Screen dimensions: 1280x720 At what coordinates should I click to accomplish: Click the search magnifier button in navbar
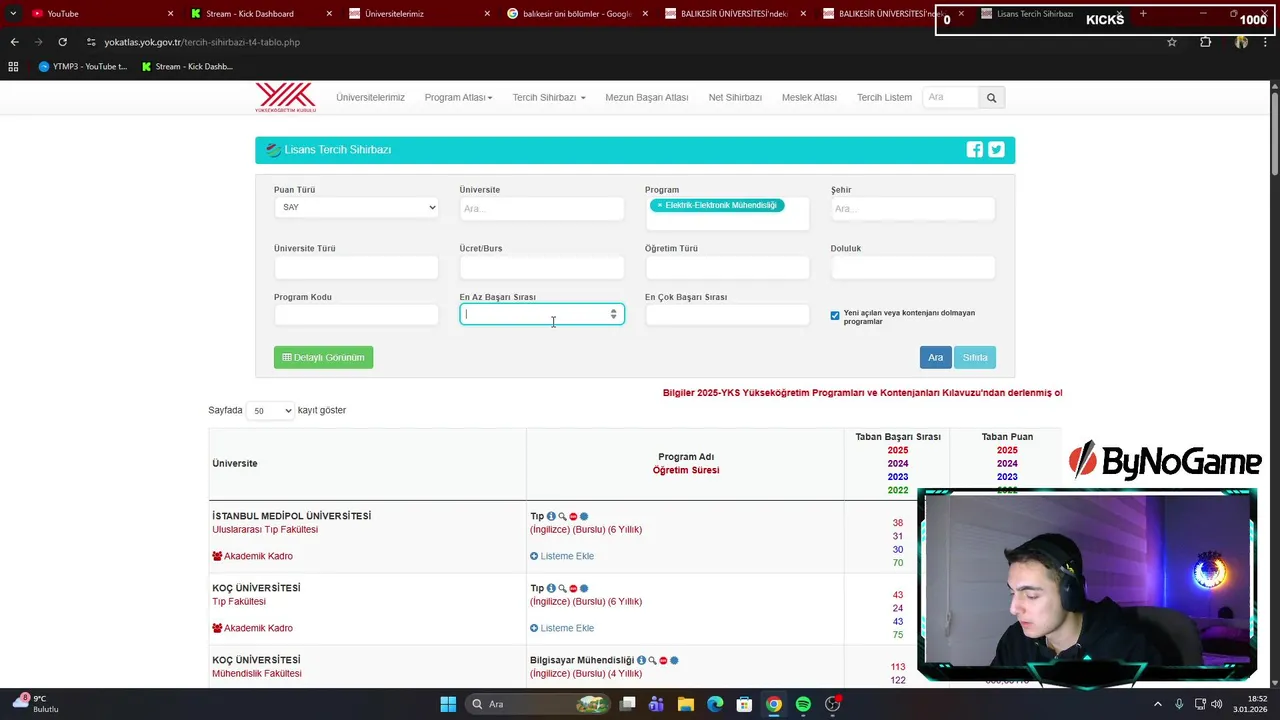pos(991,98)
